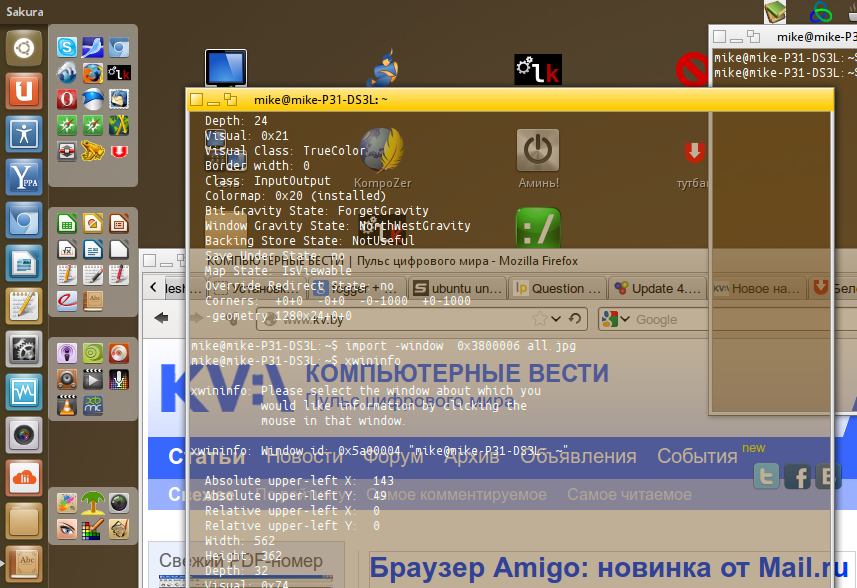Open the green LibreOffice Calc icon

pos(67,224)
